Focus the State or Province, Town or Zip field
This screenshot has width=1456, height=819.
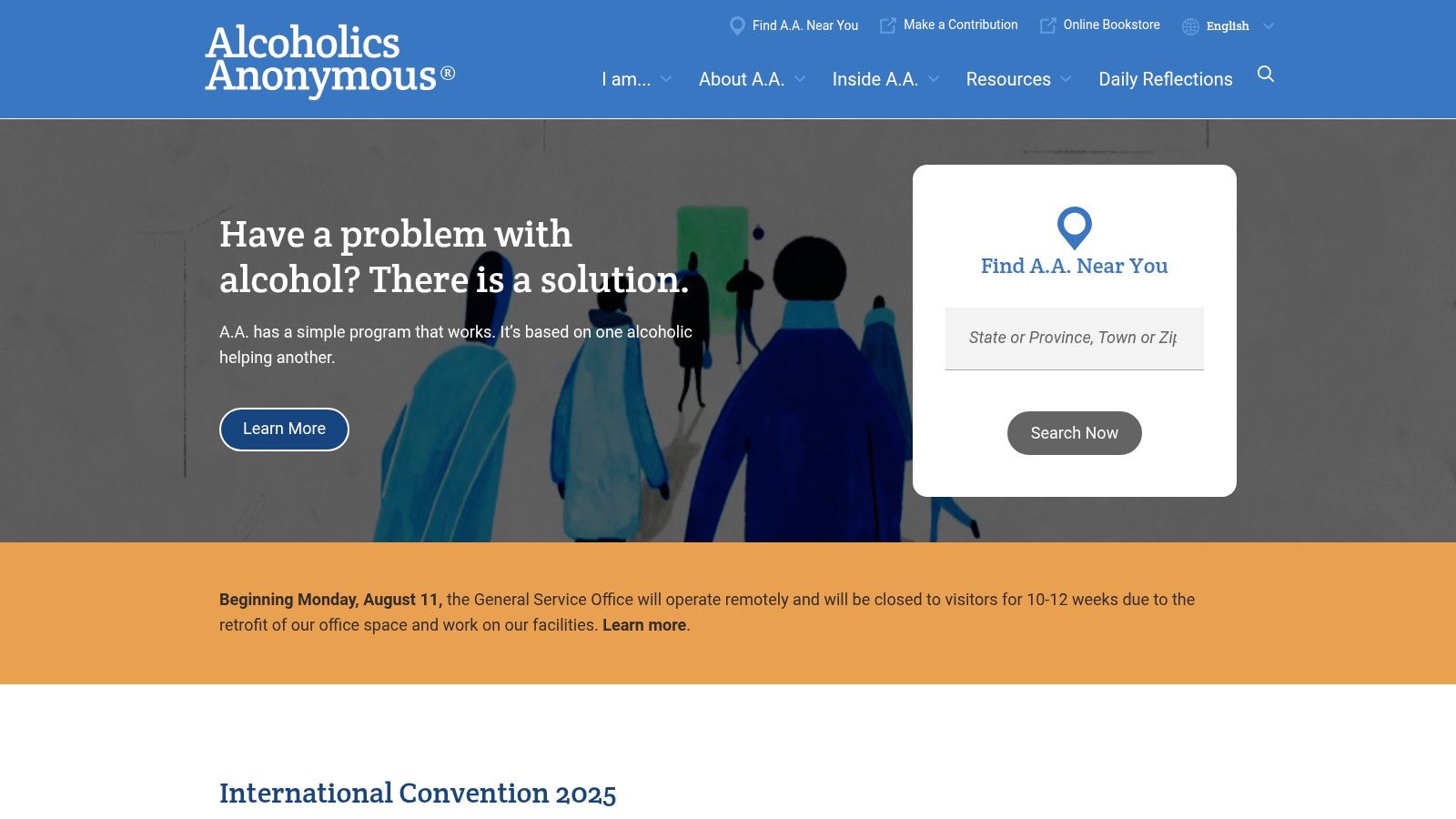coord(1074,339)
